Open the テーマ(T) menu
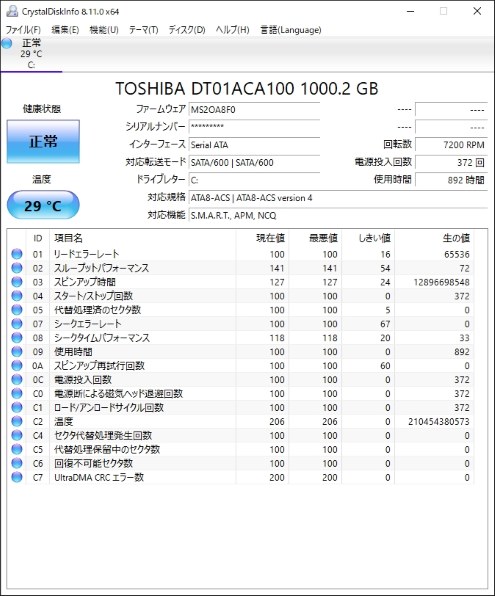The height and width of the screenshot is (596, 495). (143, 30)
